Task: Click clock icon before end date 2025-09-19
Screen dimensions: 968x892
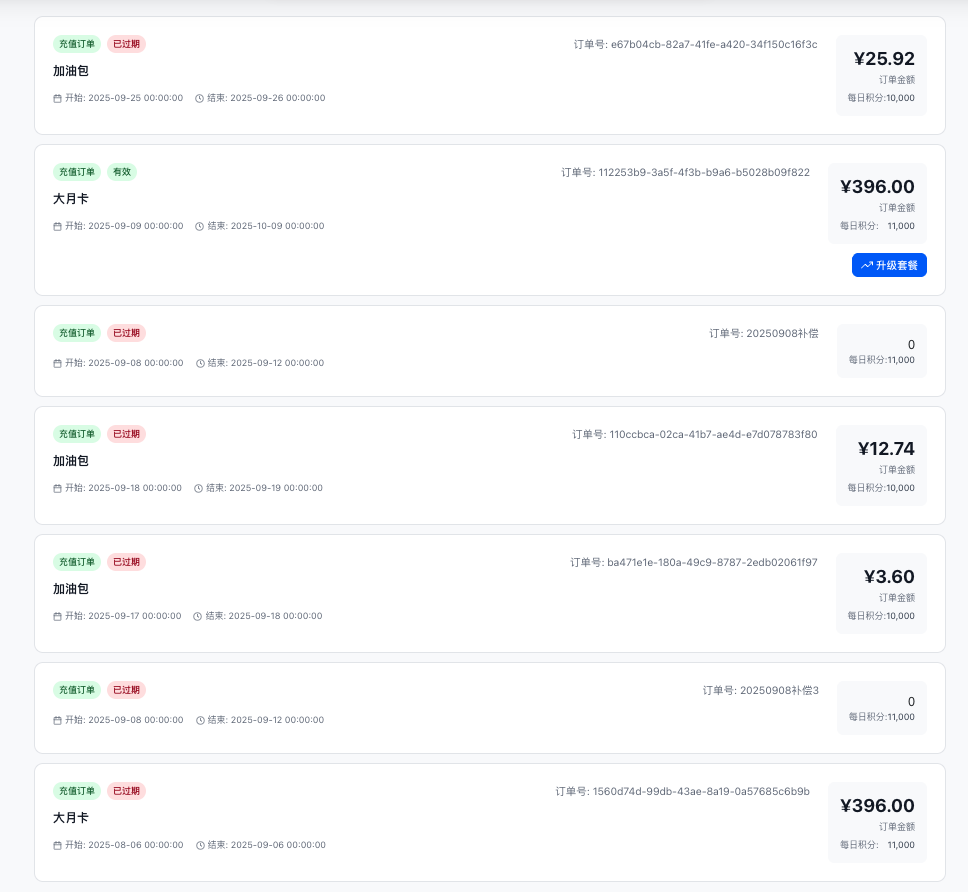Action: 198,488
